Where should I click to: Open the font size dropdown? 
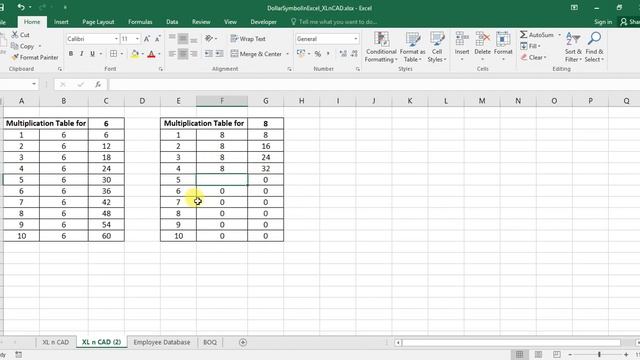point(137,39)
